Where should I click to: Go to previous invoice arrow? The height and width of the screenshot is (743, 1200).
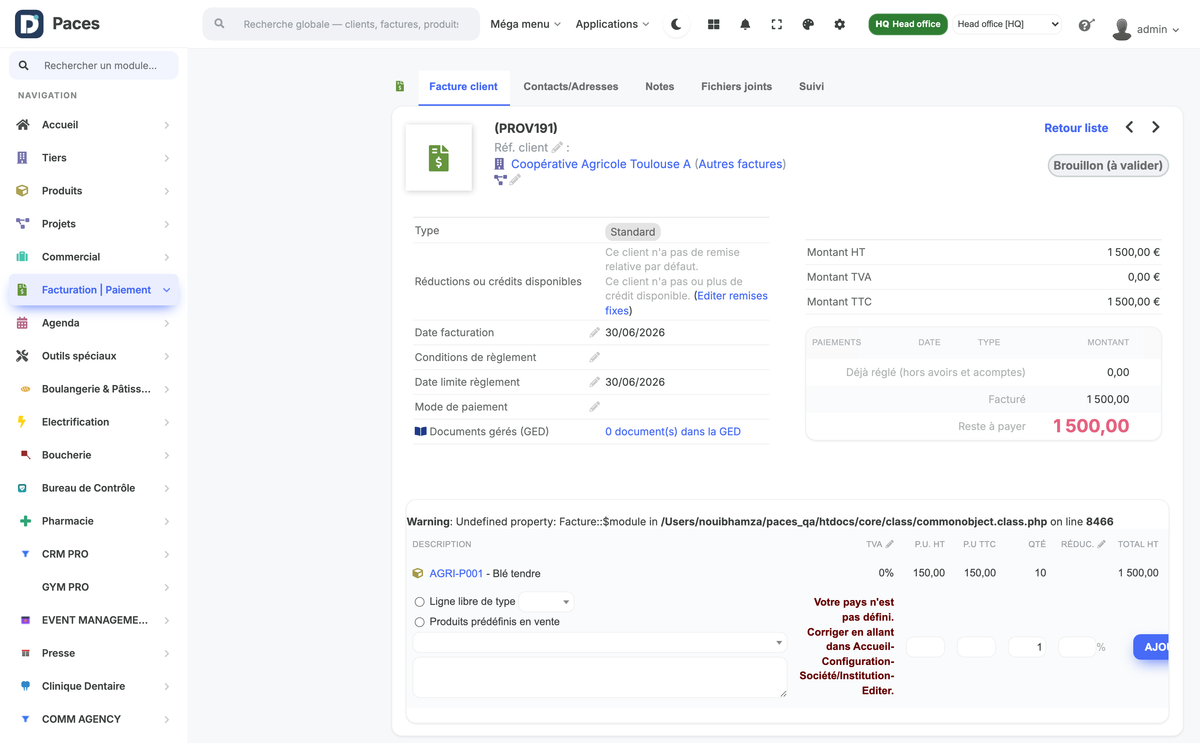click(1130, 127)
